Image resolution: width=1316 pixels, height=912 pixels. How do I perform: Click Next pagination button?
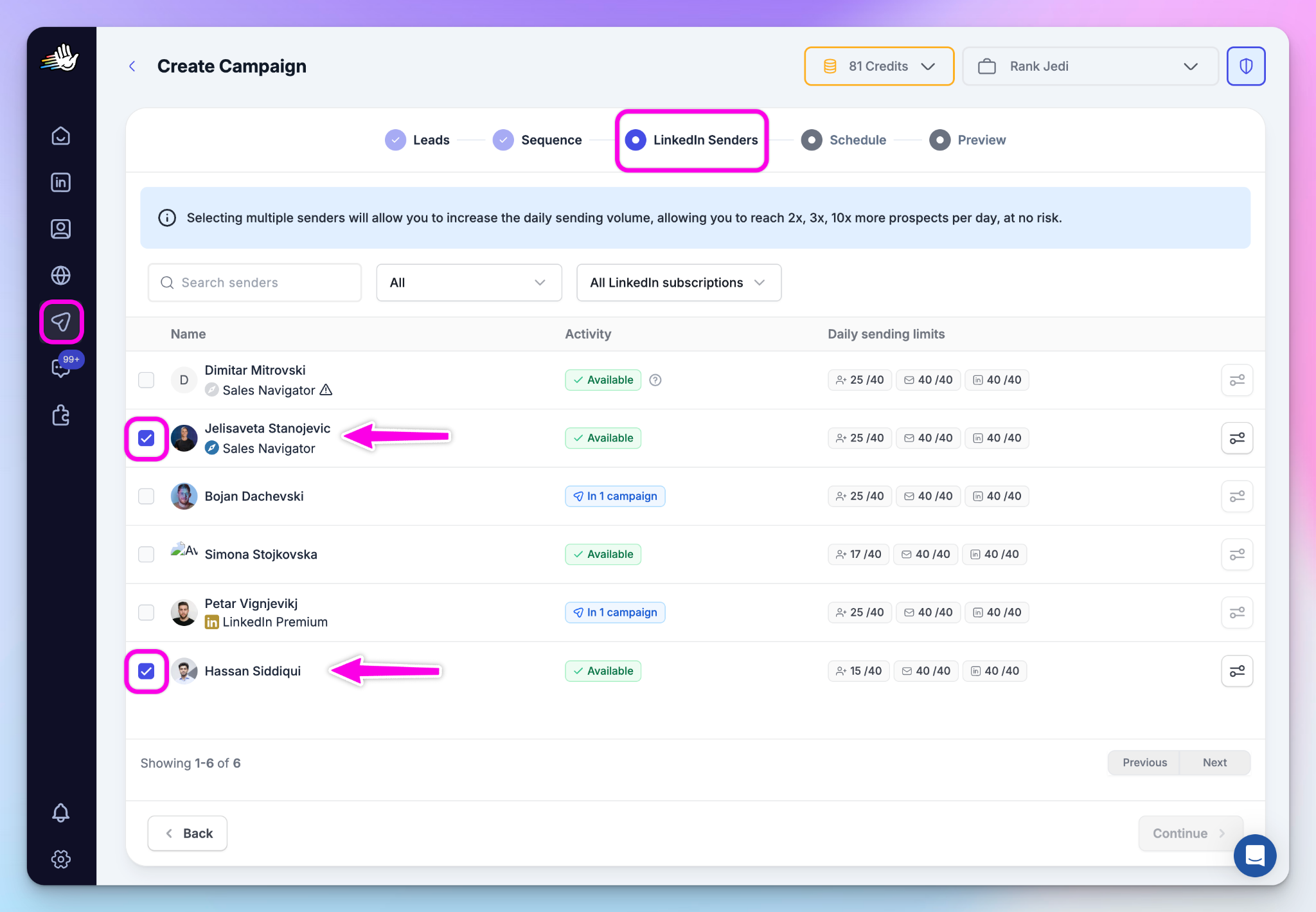pyautogui.click(x=1214, y=762)
